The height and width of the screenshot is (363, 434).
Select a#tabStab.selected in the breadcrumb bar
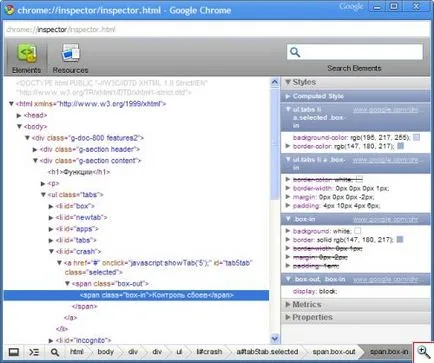[x=267, y=352]
